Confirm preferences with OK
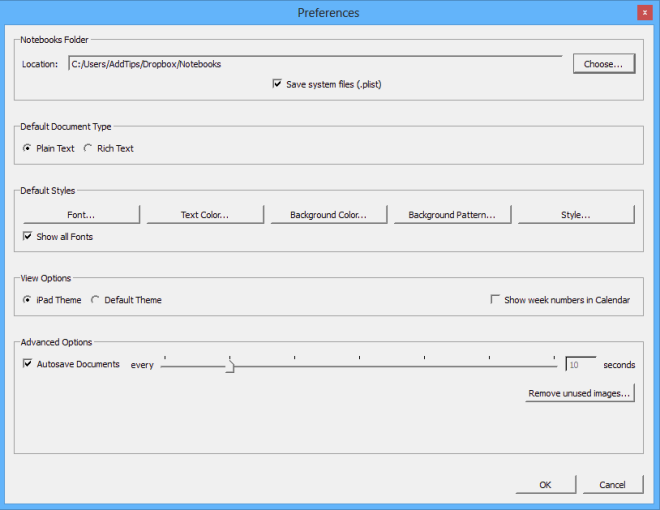 coord(546,485)
